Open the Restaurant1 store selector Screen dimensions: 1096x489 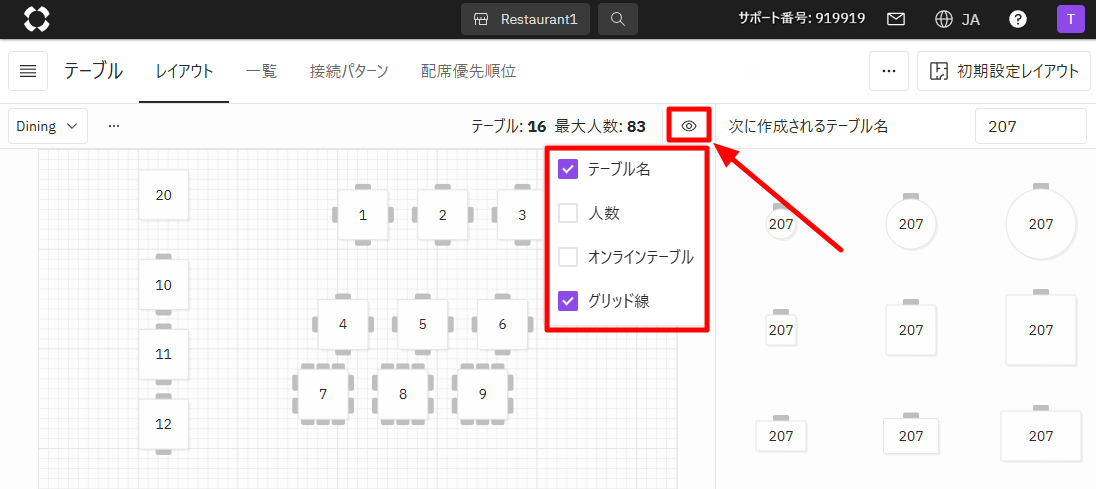(525, 19)
